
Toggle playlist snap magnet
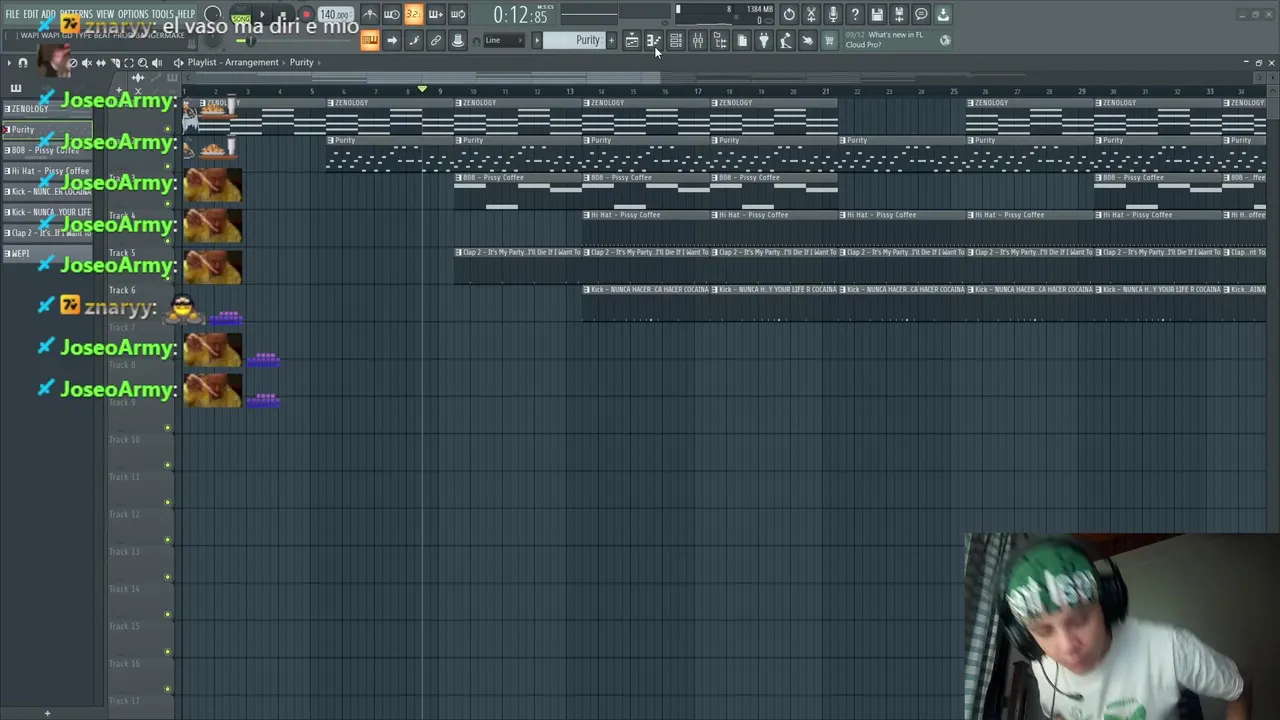pyautogui.click(x=22, y=62)
